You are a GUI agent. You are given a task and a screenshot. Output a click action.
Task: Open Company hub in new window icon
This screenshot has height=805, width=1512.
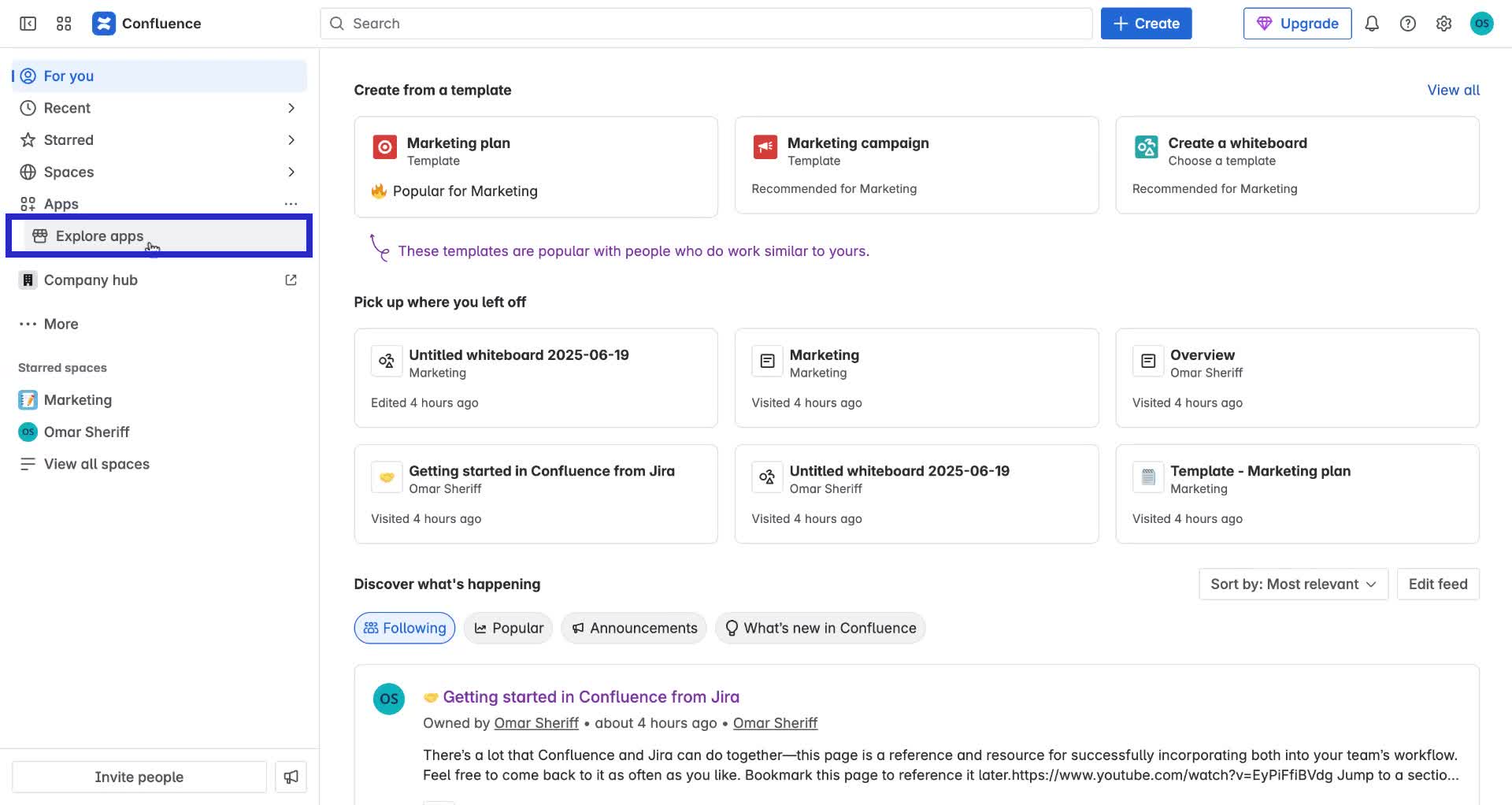[291, 280]
